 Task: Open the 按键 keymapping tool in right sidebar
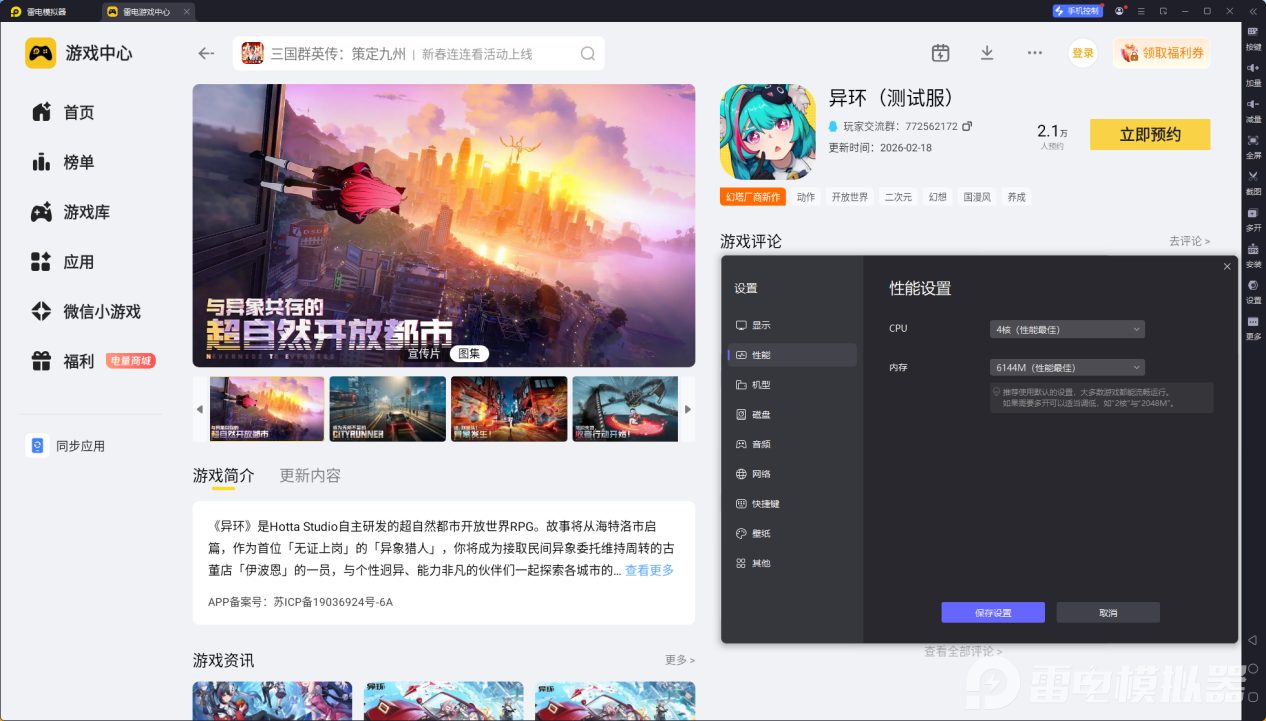tap(1253, 38)
